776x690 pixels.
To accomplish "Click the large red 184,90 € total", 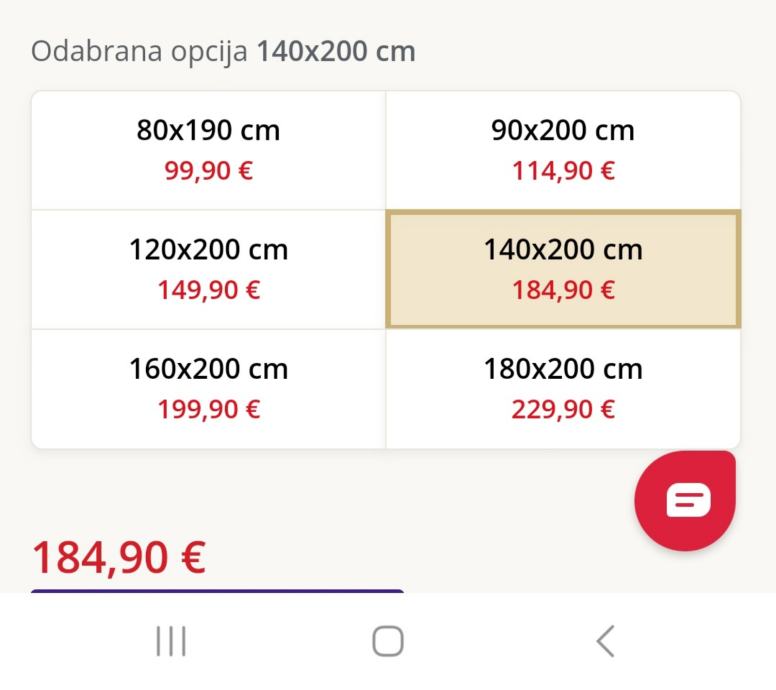I will [x=119, y=557].
